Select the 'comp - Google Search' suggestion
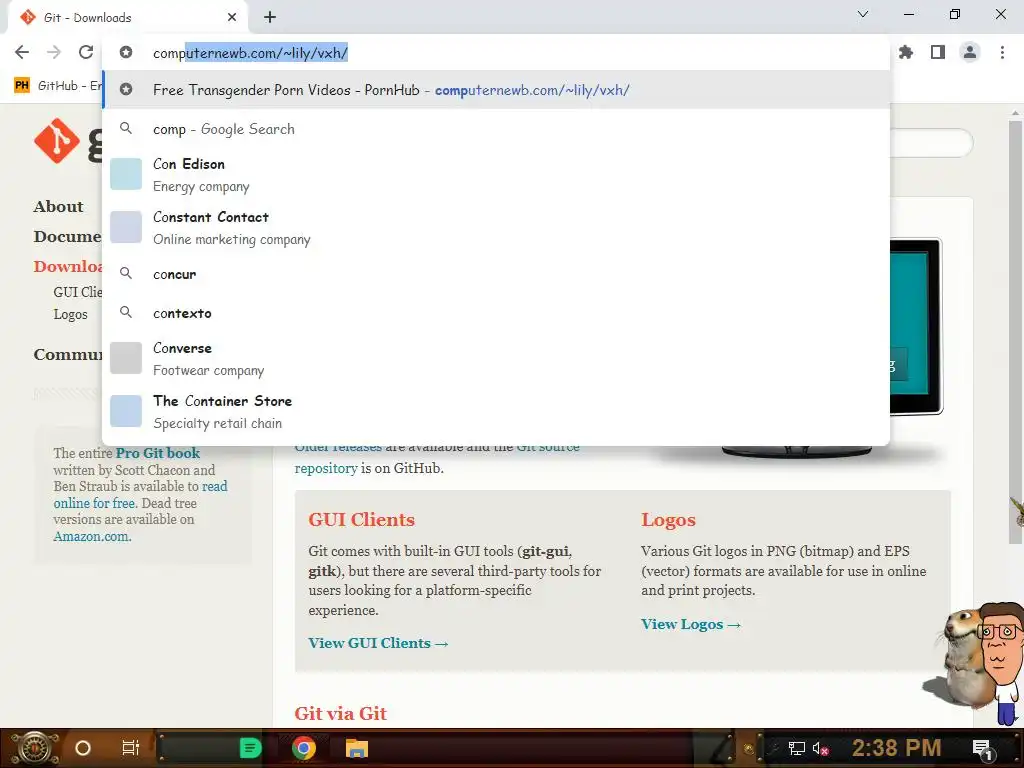Viewport: 1024px width, 768px height. [x=496, y=129]
